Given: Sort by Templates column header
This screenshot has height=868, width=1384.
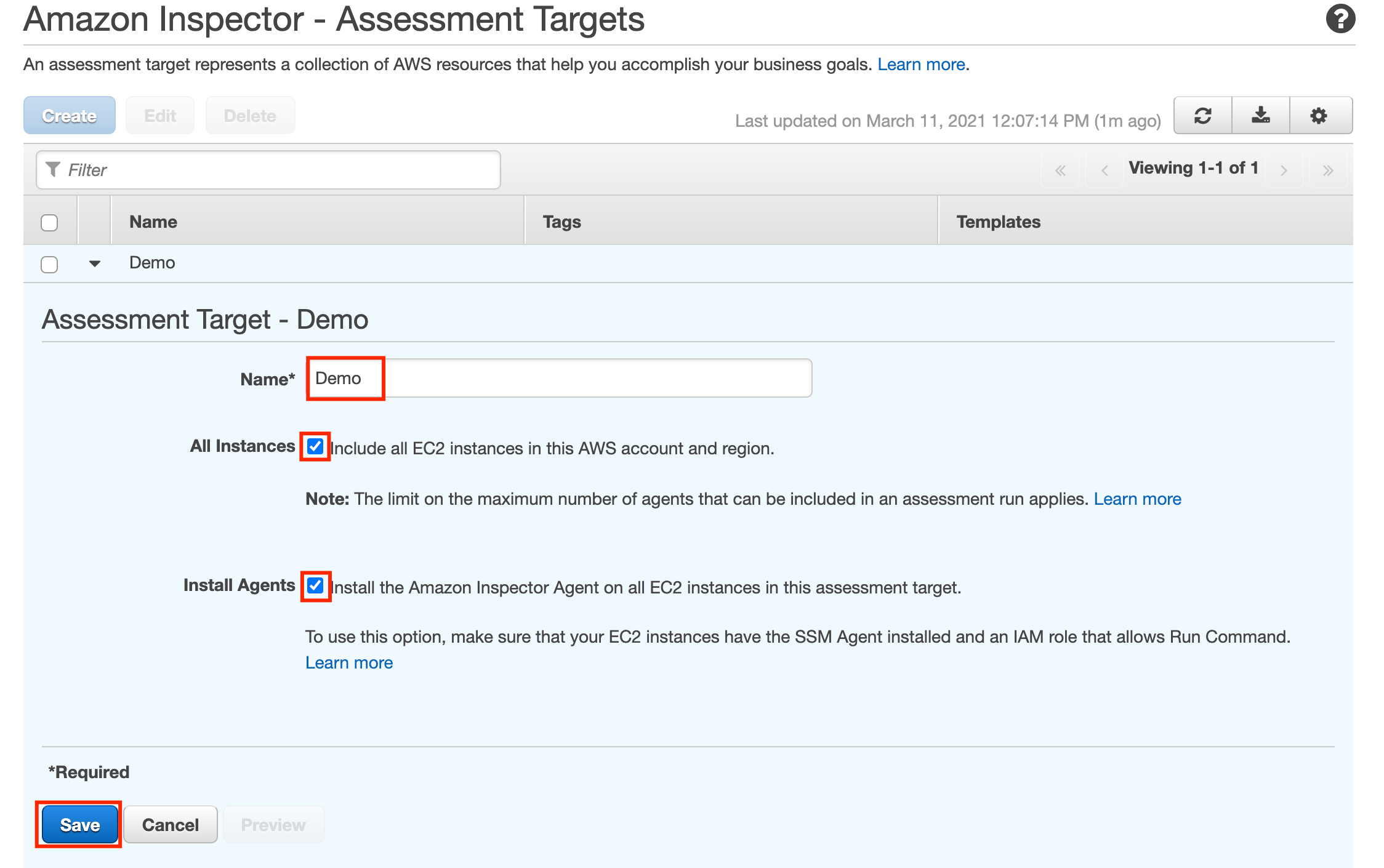Looking at the screenshot, I should tap(1146, 222).
